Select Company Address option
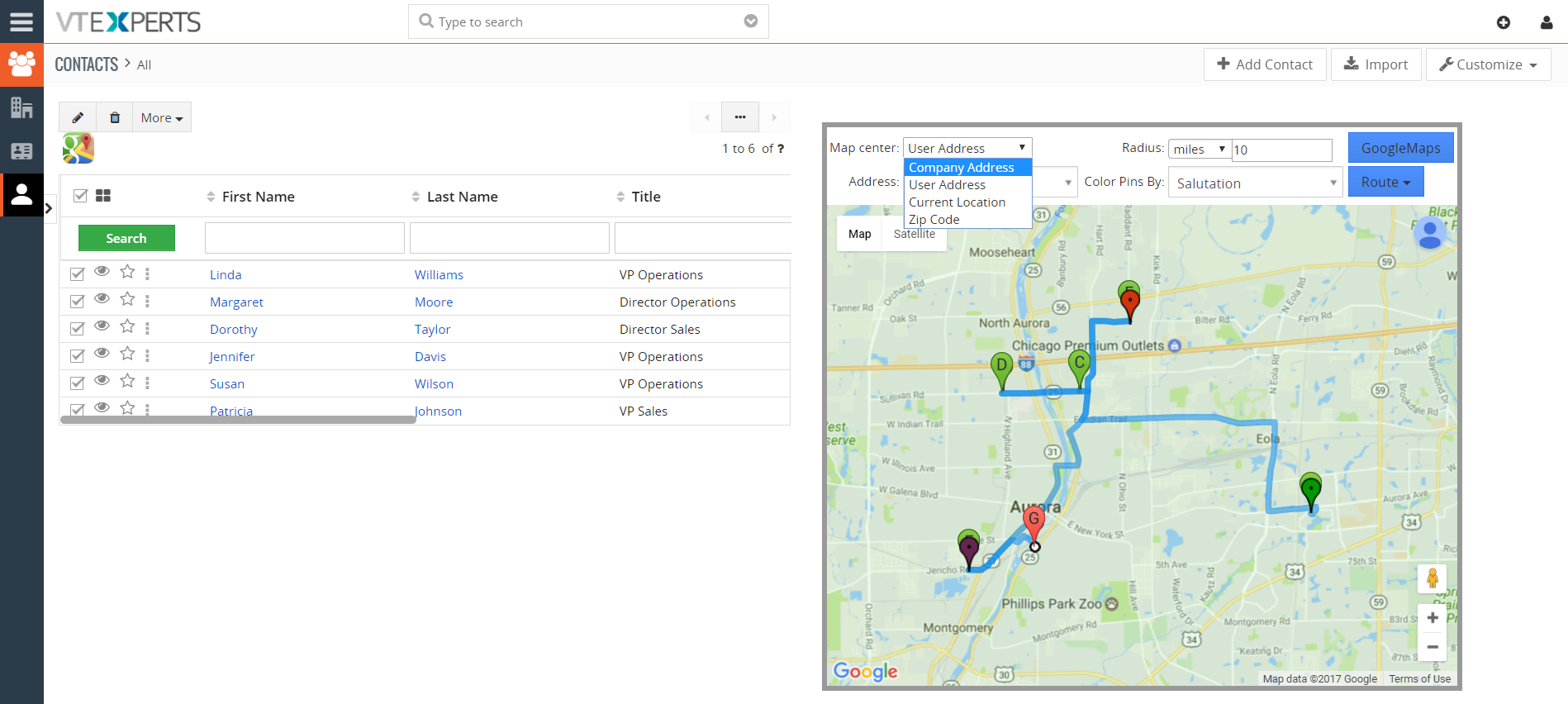The image size is (1568, 704). 967,168
